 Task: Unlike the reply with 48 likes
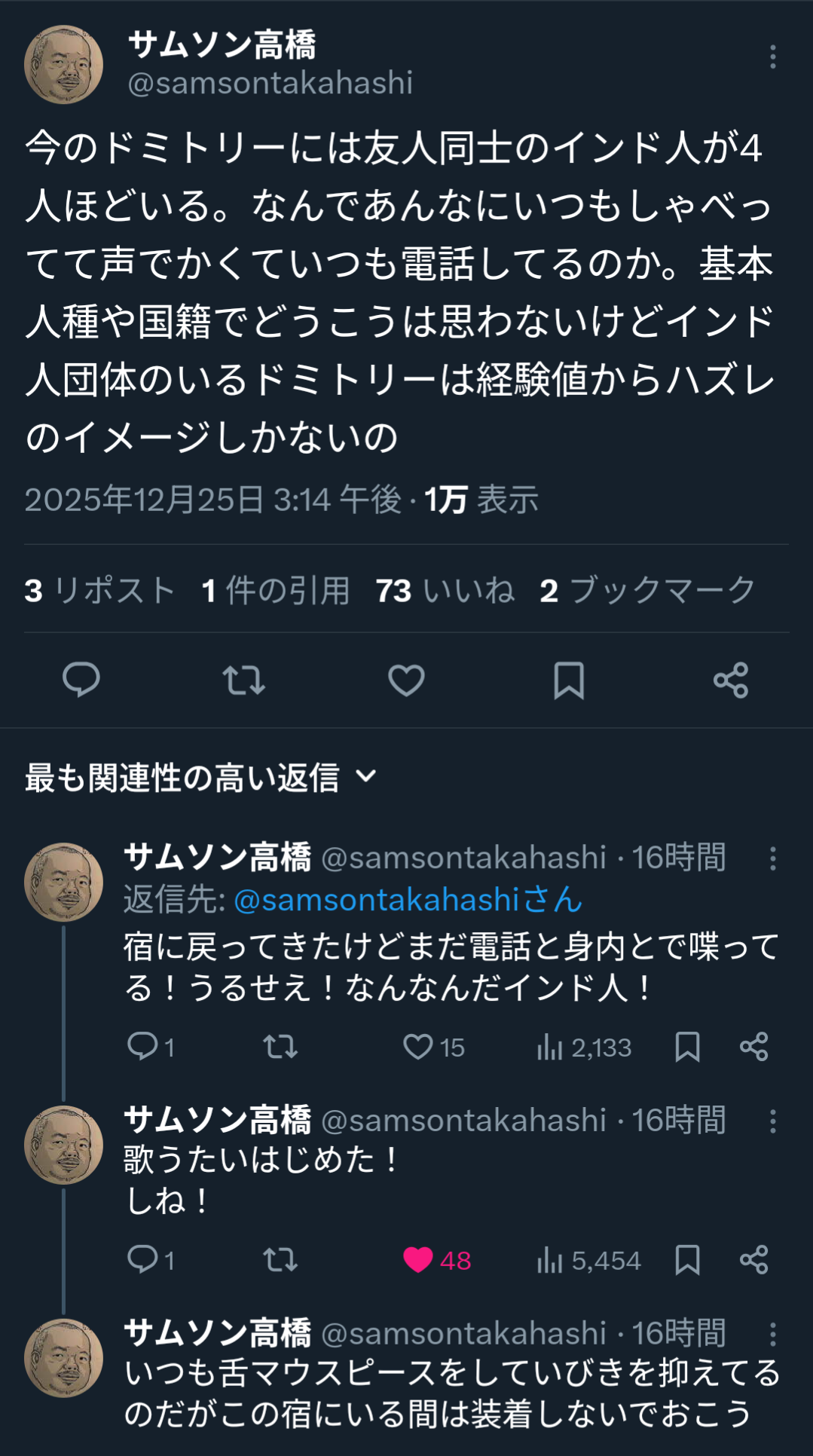(418, 1259)
